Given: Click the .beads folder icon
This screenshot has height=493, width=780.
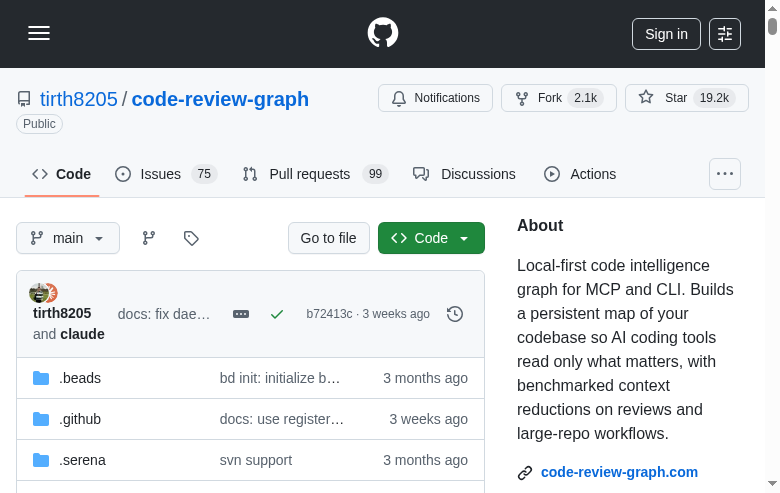Looking at the screenshot, I should click(x=41, y=378).
